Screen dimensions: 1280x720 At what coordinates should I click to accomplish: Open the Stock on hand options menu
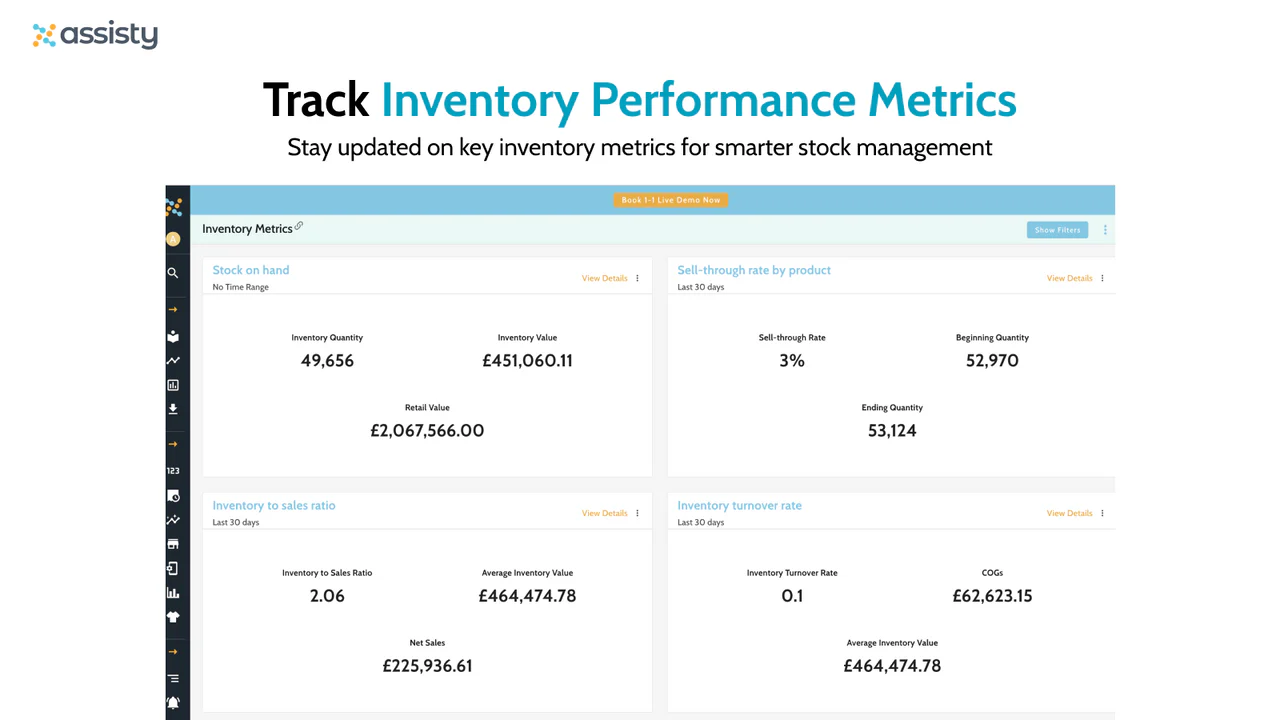click(637, 278)
